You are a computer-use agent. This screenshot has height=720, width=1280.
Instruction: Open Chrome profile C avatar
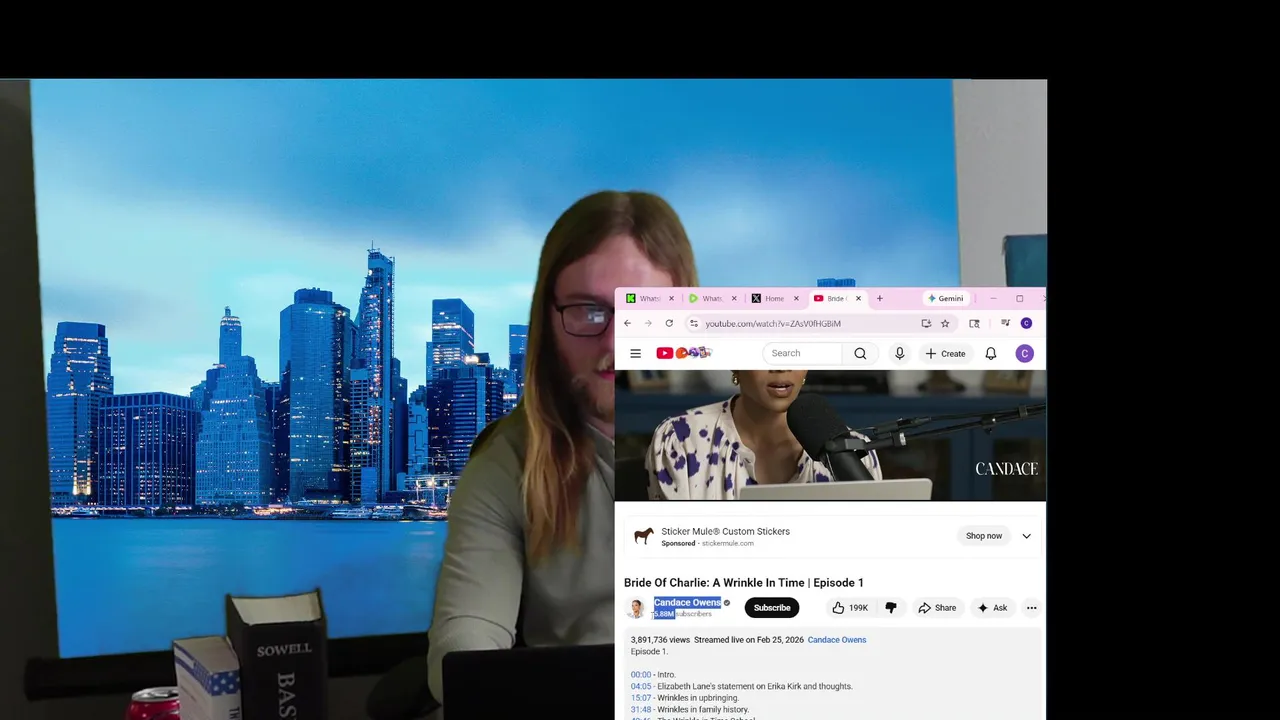click(1026, 323)
